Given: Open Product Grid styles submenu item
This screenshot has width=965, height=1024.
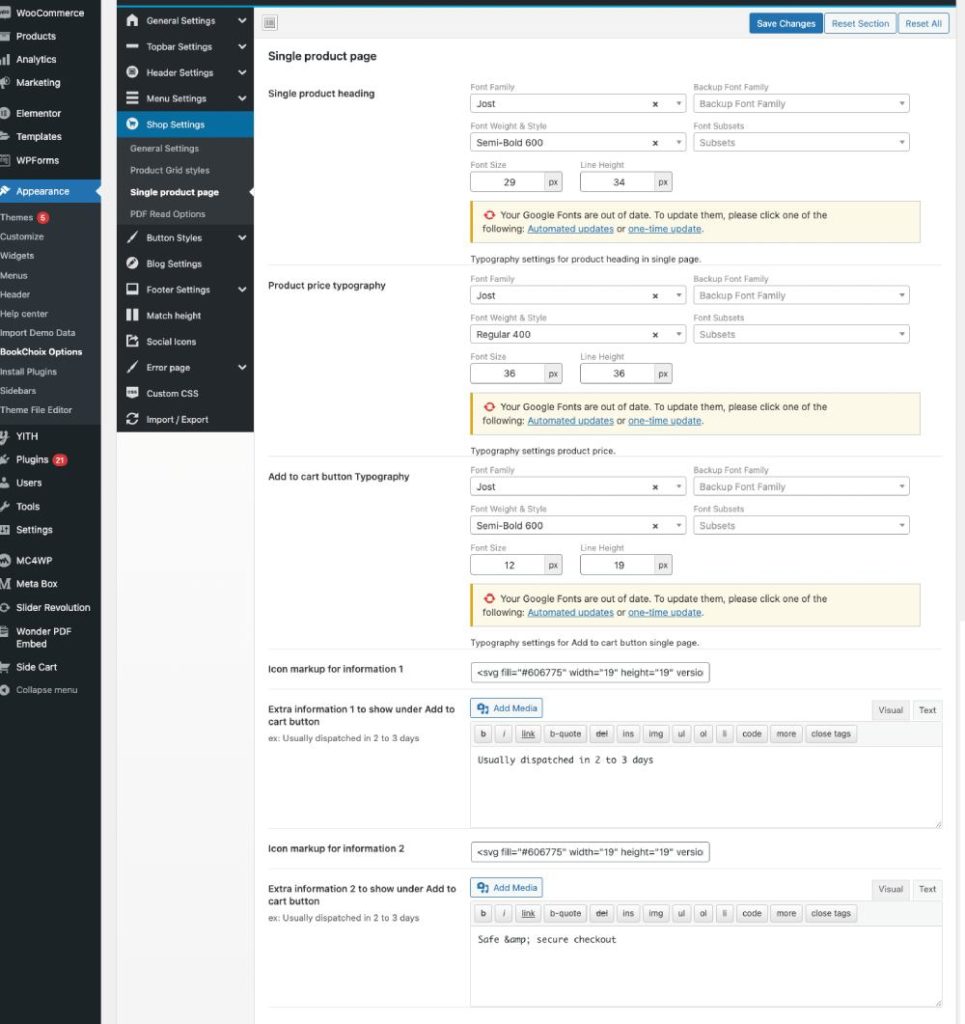Looking at the screenshot, I should (x=170, y=170).
